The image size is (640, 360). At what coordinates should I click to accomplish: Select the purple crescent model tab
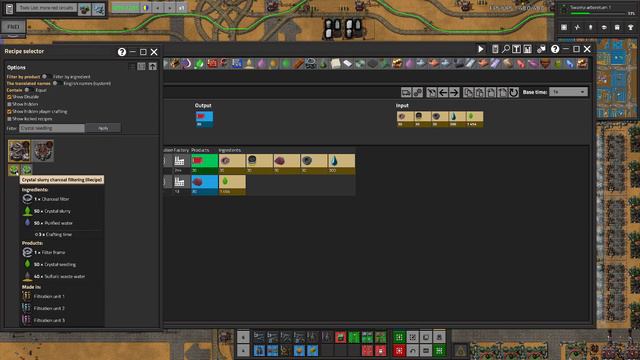point(187,64)
